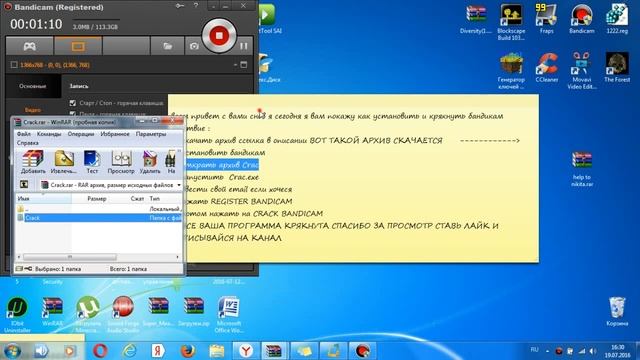Open Bandicam desktop shortcut
The width and height of the screenshot is (640, 360).
tap(582, 20)
